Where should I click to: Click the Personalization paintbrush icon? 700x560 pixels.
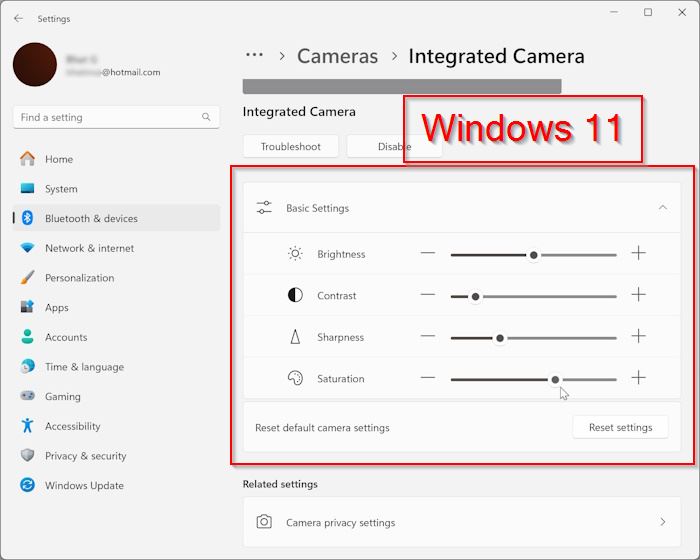click(27, 277)
